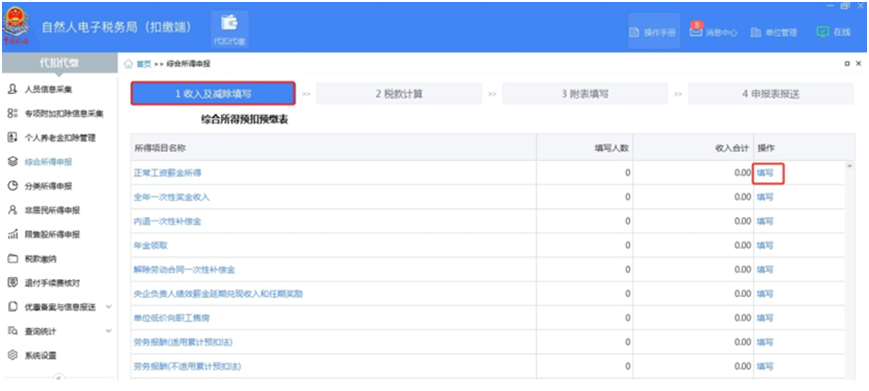Click the 自然人电子税务局(扣缴端) title text
869x391 pixels.
(x=116, y=27)
